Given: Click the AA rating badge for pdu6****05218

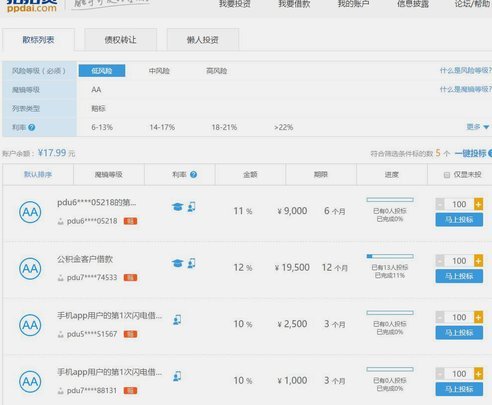Looking at the screenshot, I should click(30, 212).
